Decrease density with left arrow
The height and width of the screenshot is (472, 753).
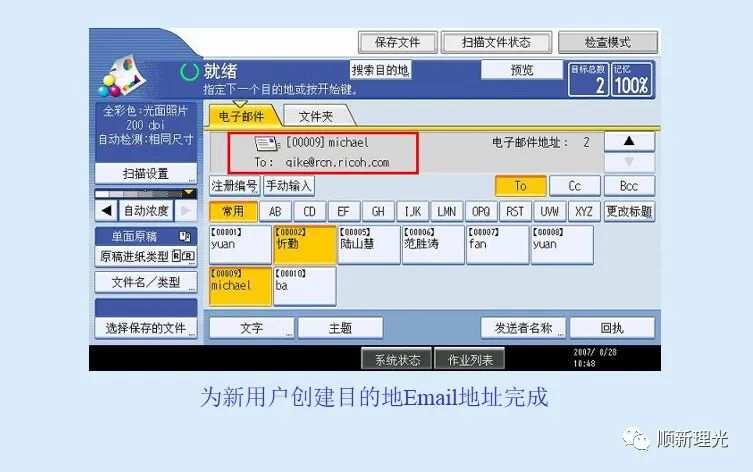coord(106,211)
